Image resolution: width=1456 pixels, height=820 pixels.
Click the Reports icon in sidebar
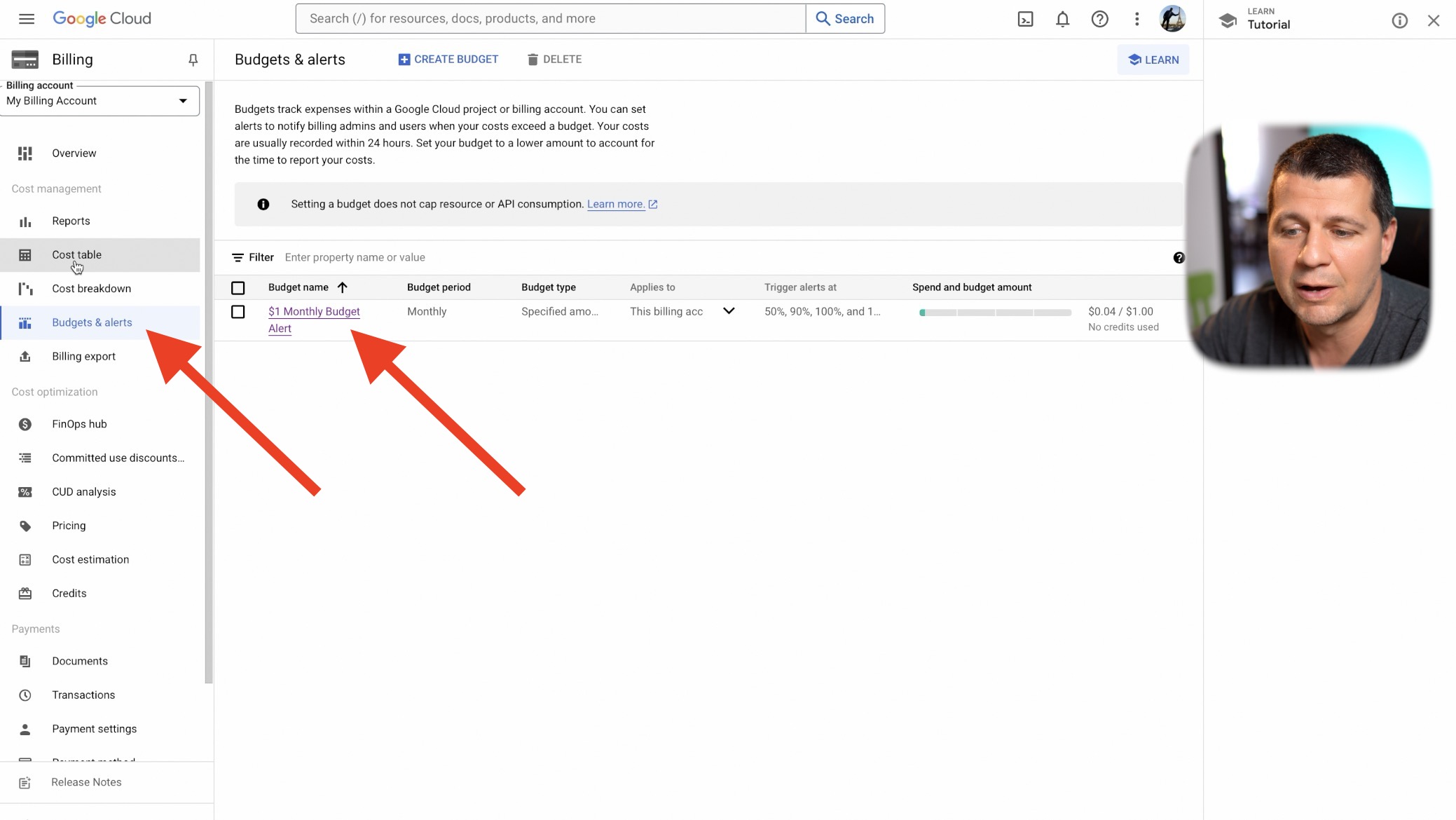25,220
